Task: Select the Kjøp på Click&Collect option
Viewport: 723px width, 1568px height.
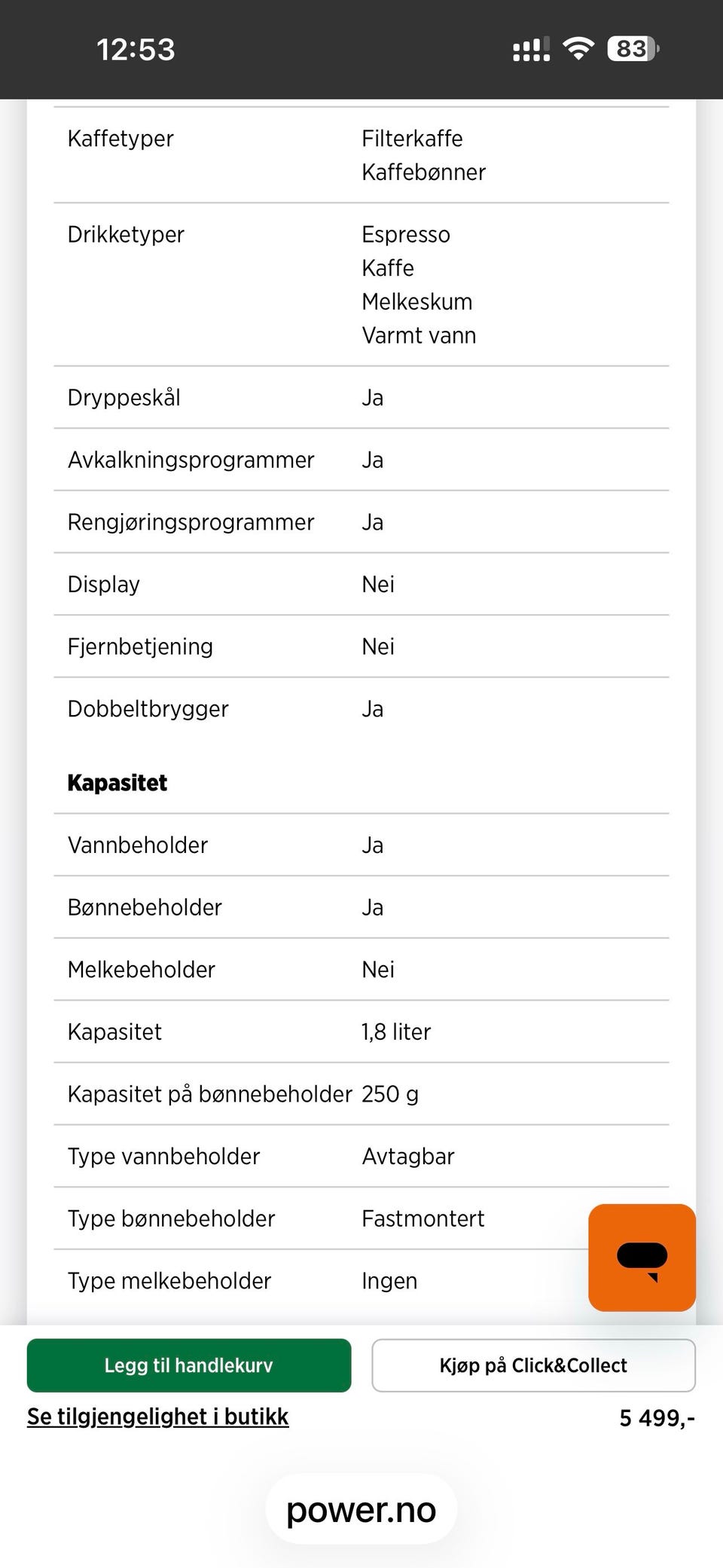Action: 532,1365
